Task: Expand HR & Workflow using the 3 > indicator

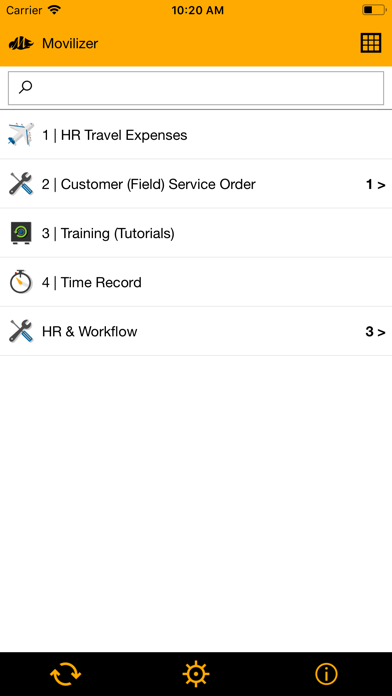Action: 376,332
